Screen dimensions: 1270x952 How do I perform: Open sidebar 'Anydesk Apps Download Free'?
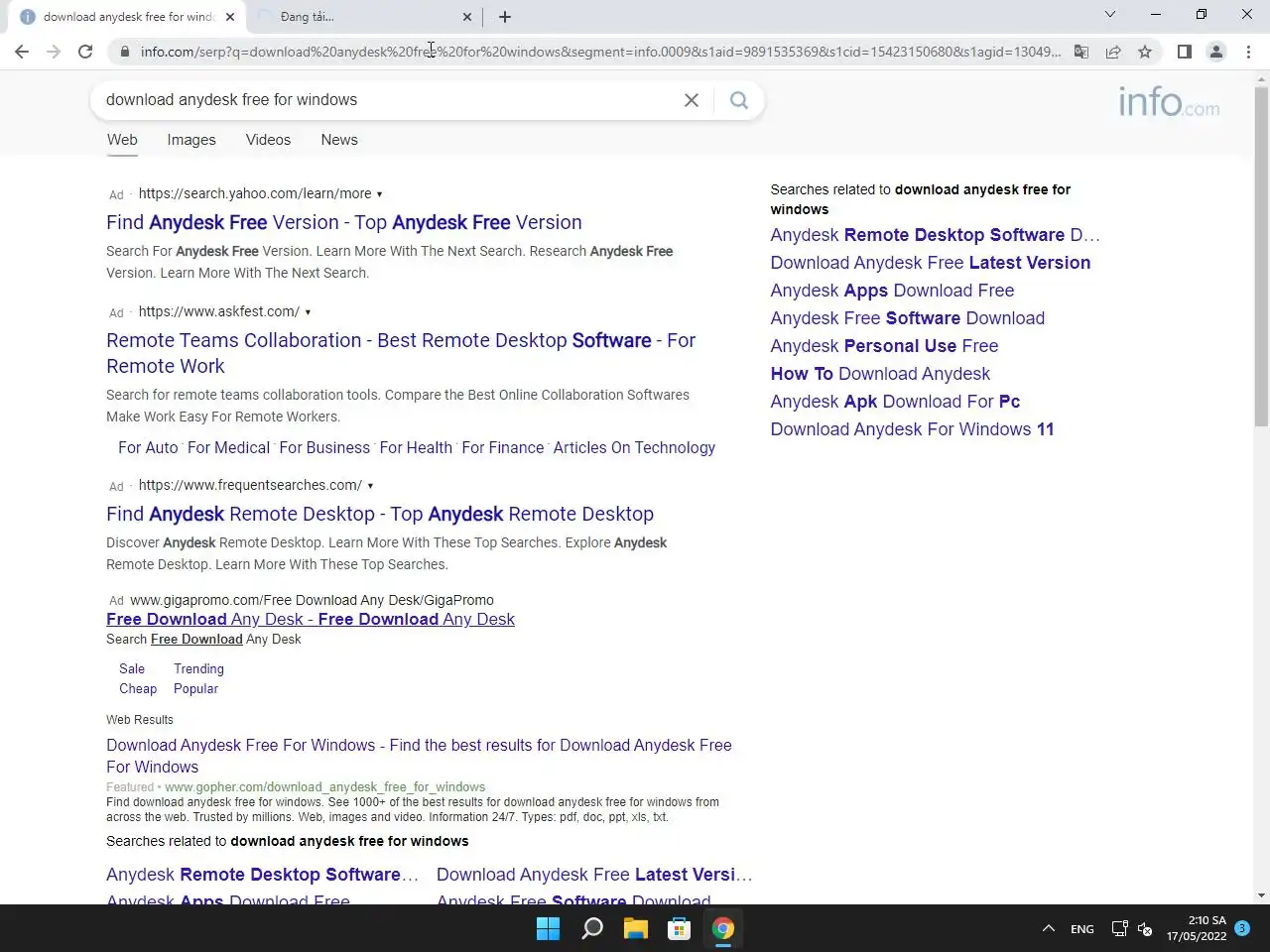coord(892,291)
